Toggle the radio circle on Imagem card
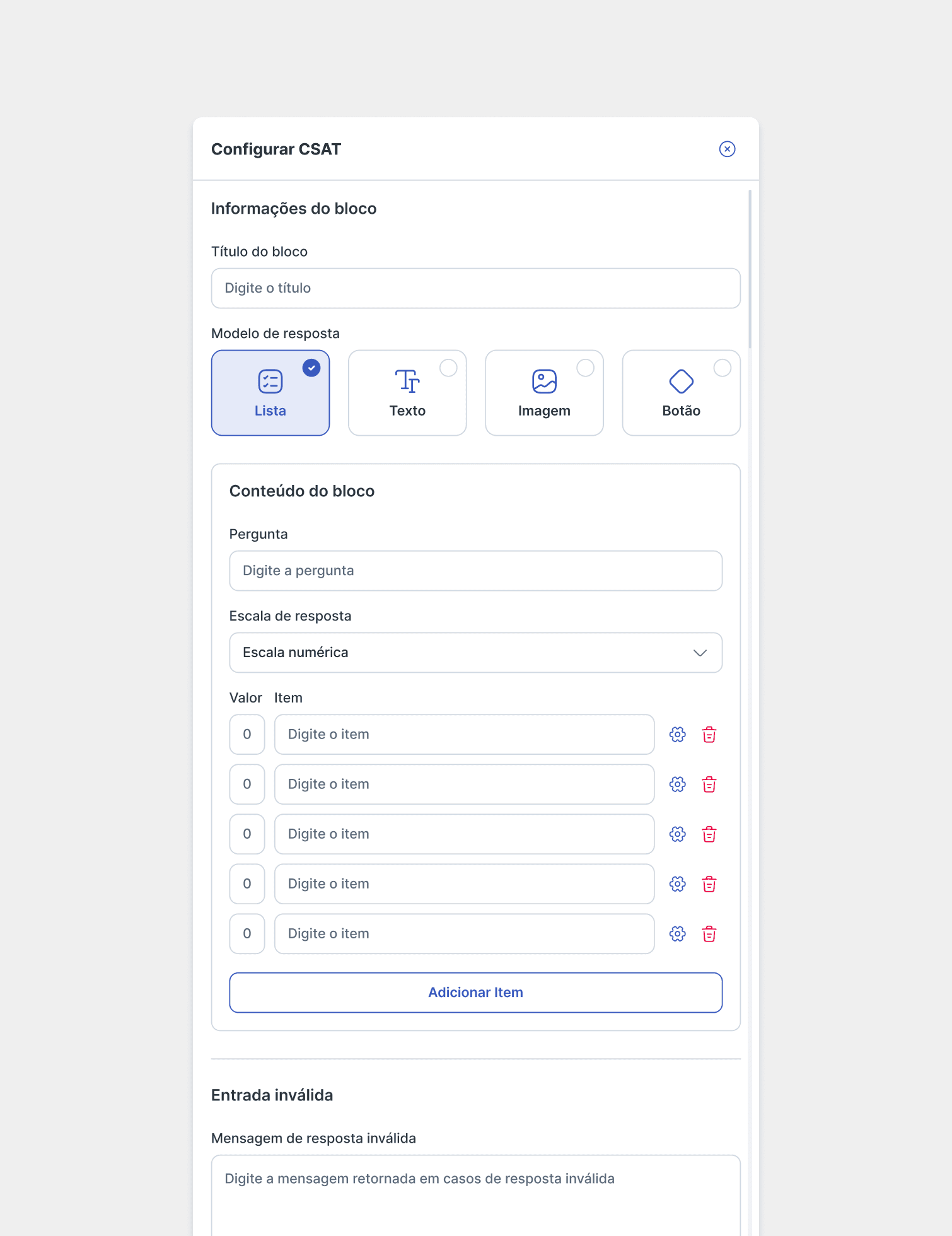Image resolution: width=952 pixels, height=1236 pixels. (585, 368)
